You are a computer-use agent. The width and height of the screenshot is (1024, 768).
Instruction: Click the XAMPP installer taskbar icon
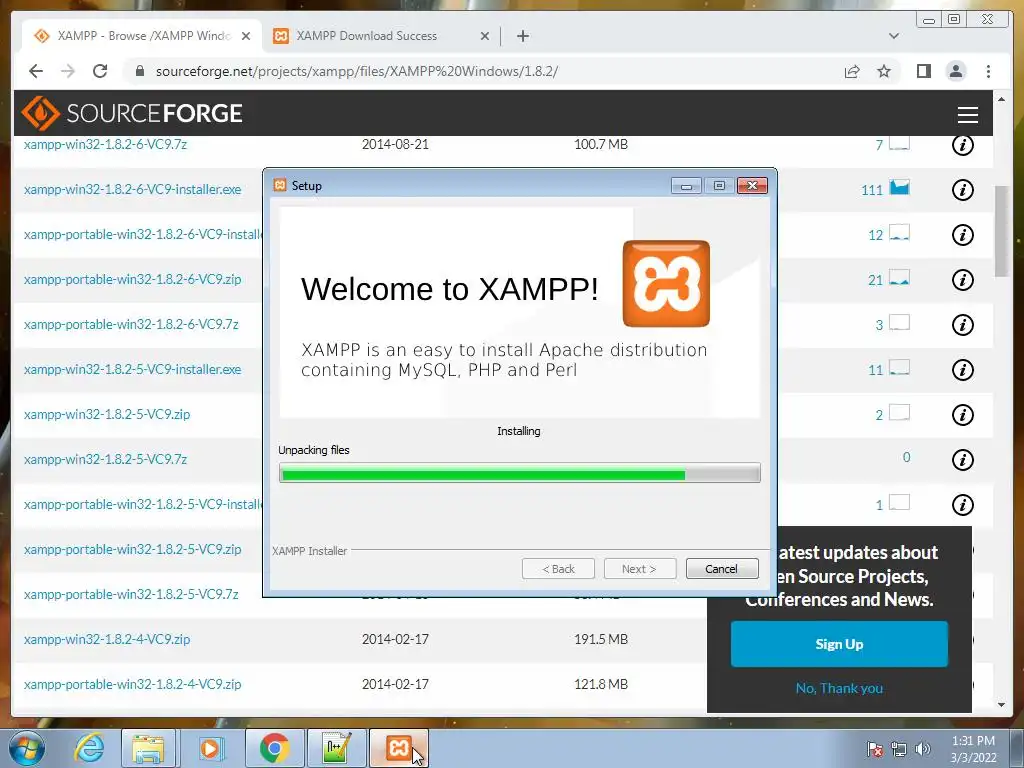pos(399,748)
